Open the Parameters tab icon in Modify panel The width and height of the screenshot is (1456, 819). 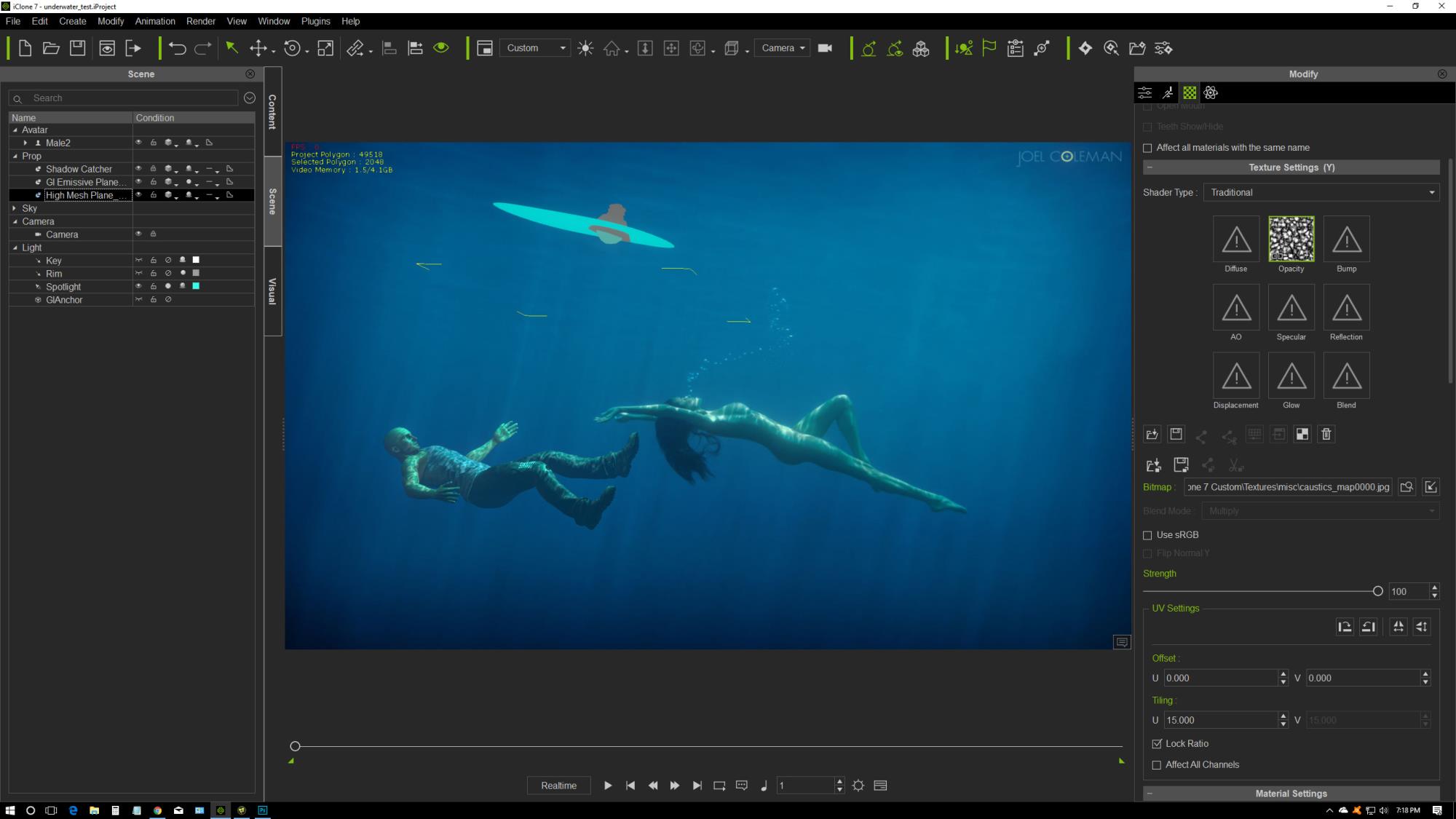coord(1144,92)
